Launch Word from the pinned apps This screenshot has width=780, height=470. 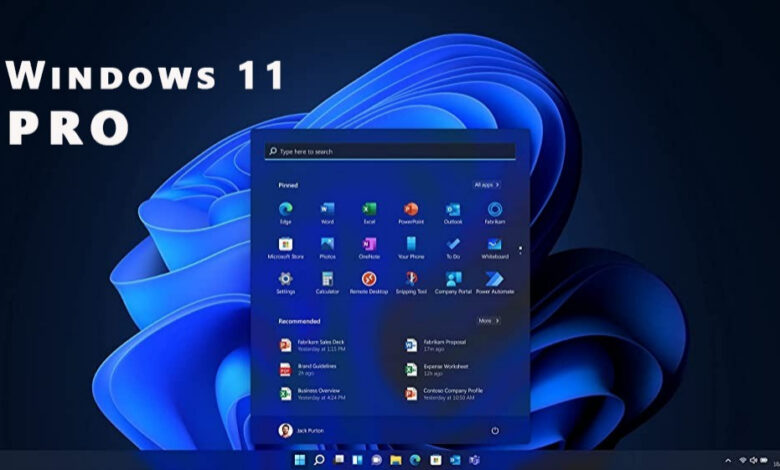tap(327, 210)
